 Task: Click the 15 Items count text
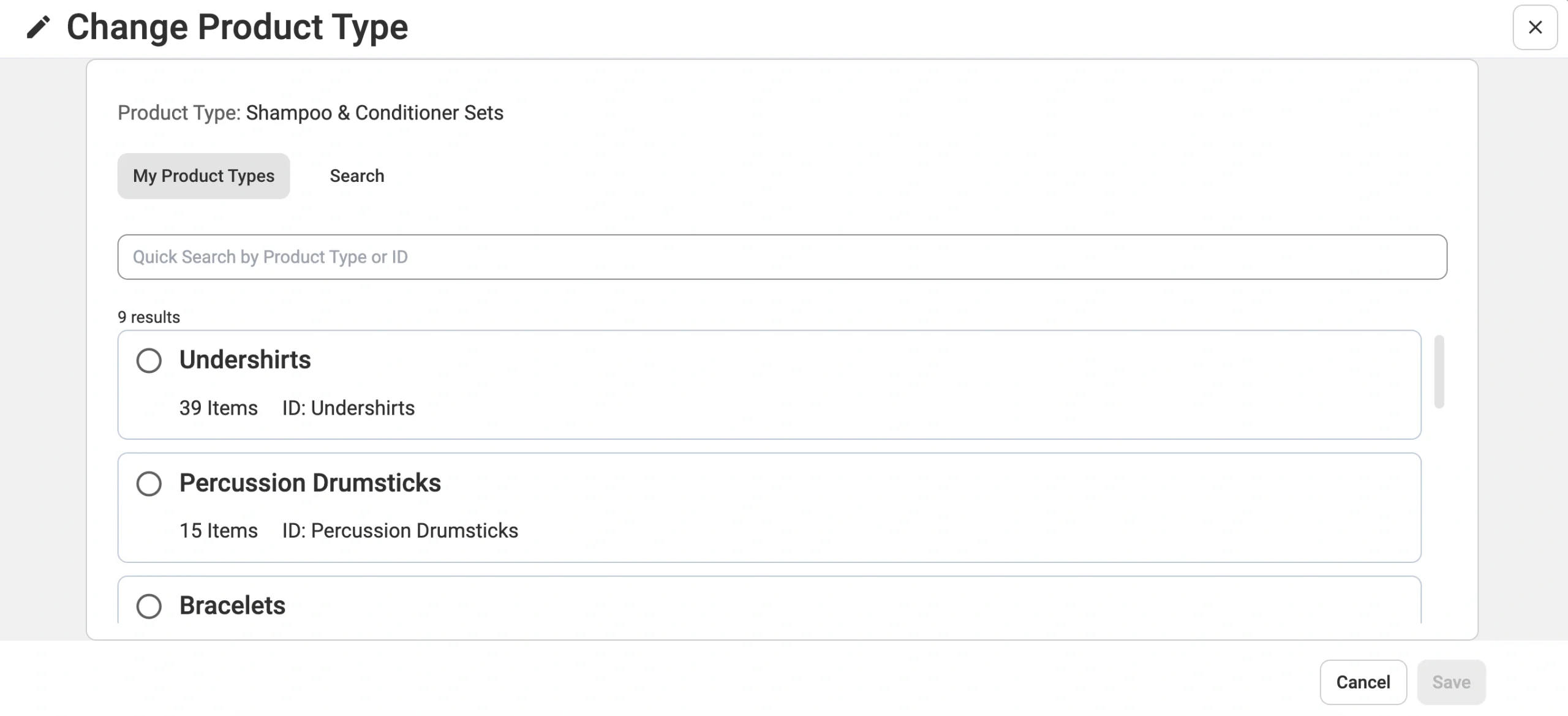click(x=218, y=531)
